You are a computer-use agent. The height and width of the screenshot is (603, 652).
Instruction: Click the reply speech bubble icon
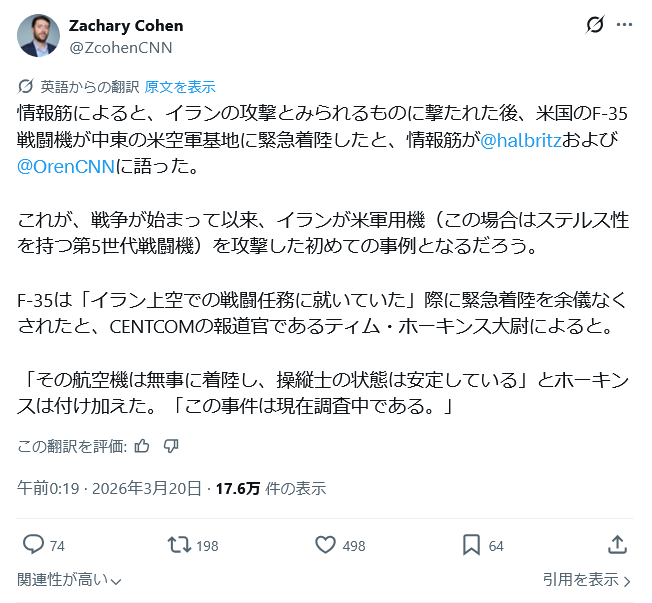tap(33, 544)
